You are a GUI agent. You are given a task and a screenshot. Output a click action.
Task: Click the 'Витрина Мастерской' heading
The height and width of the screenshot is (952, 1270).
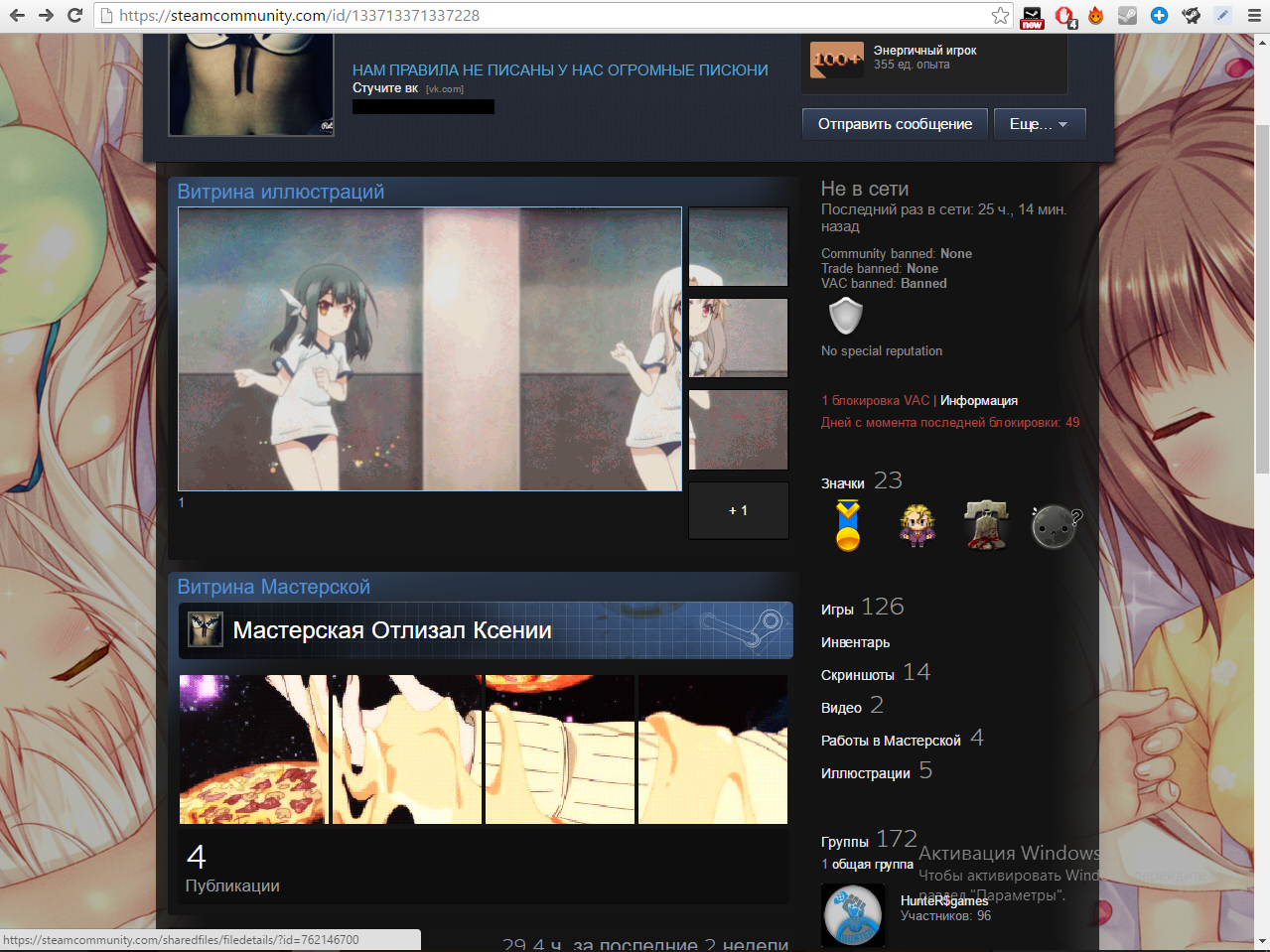(273, 587)
